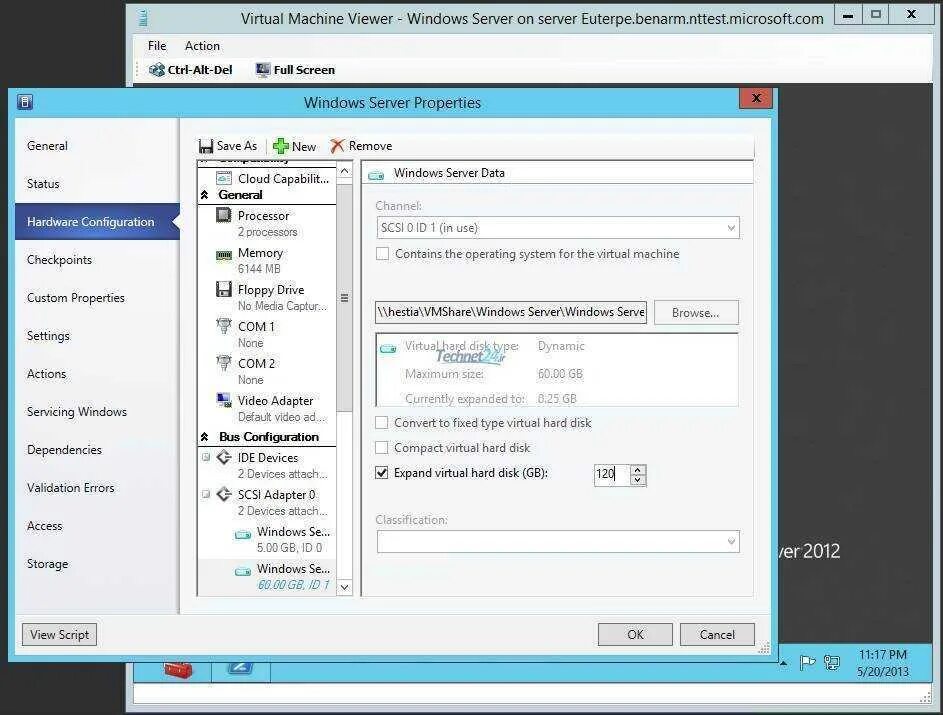
Task: Select the COM 1 port icon
Action: point(224,326)
